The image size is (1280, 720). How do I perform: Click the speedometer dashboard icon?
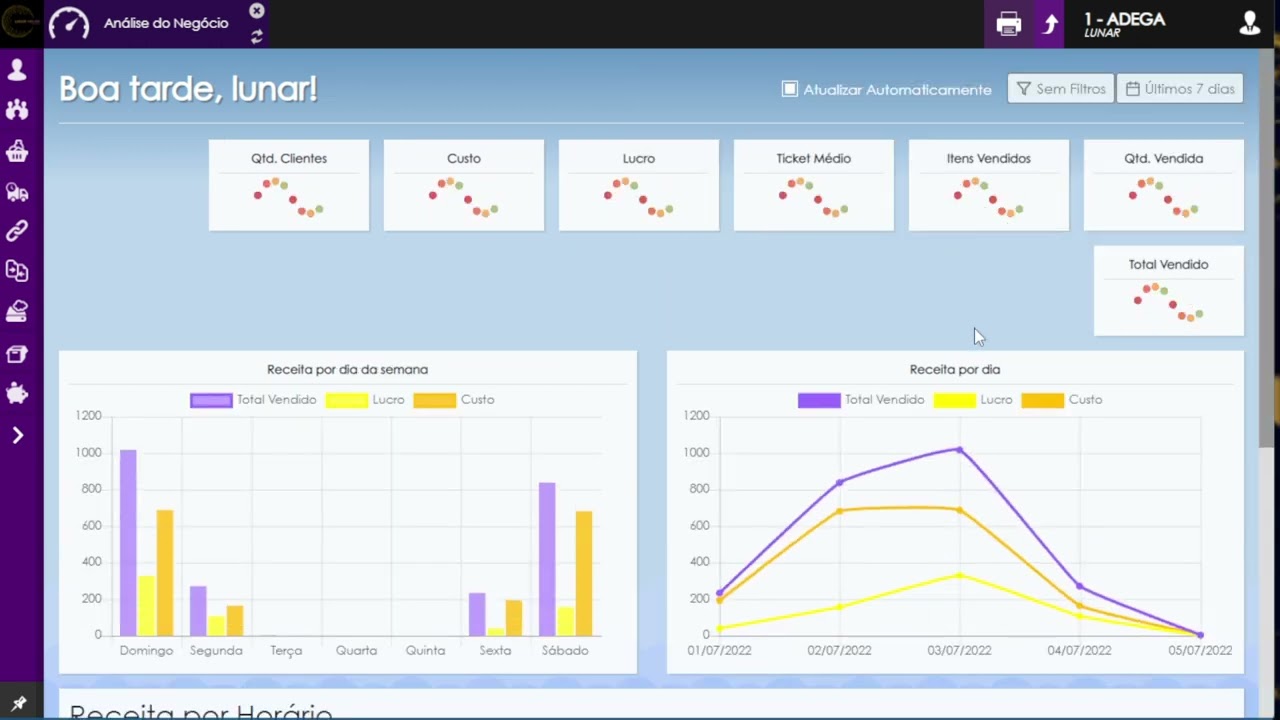point(69,23)
